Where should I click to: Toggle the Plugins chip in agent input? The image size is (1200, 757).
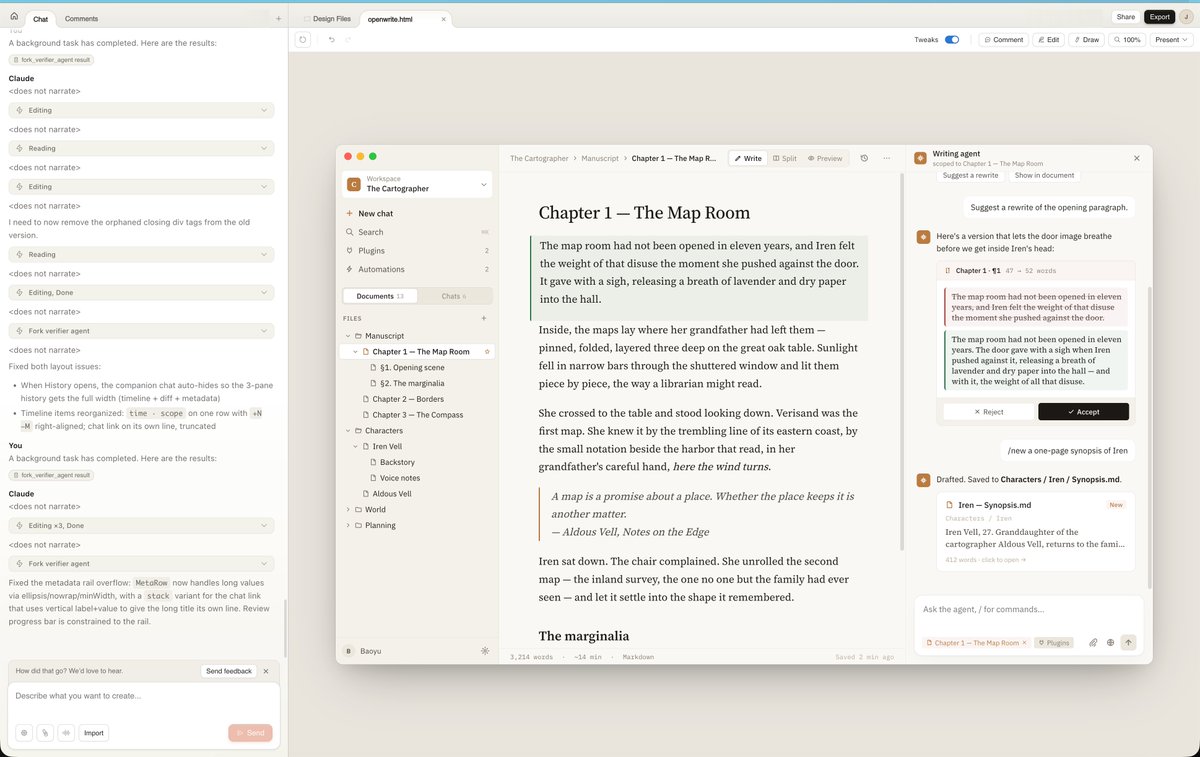tap(1053, 643)
